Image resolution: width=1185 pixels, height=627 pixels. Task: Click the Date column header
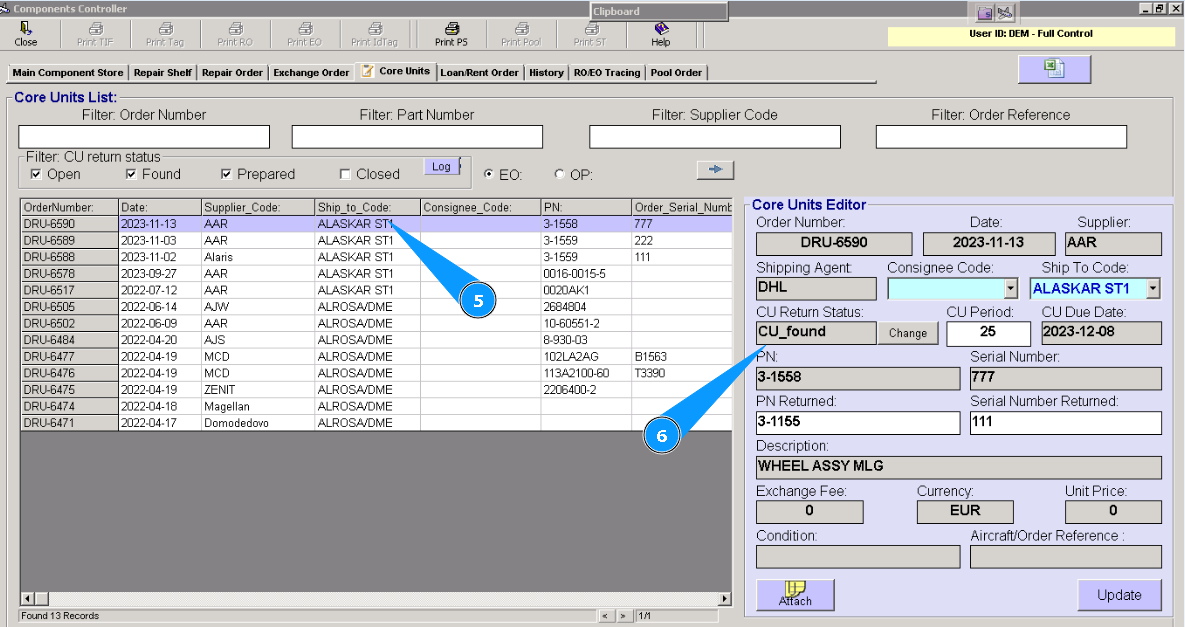point(160,207)
